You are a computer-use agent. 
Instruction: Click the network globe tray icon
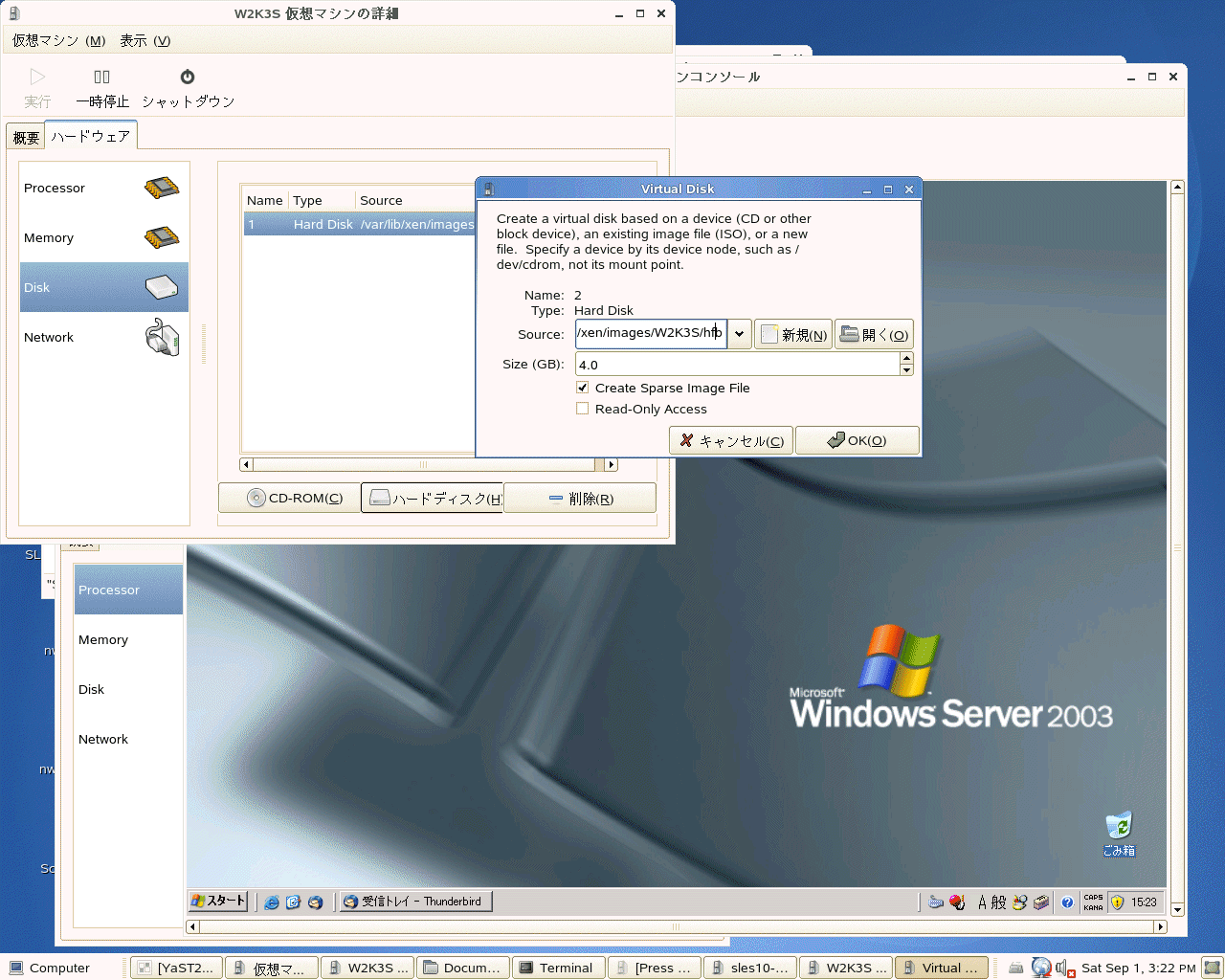click(x=1041, y=968)
